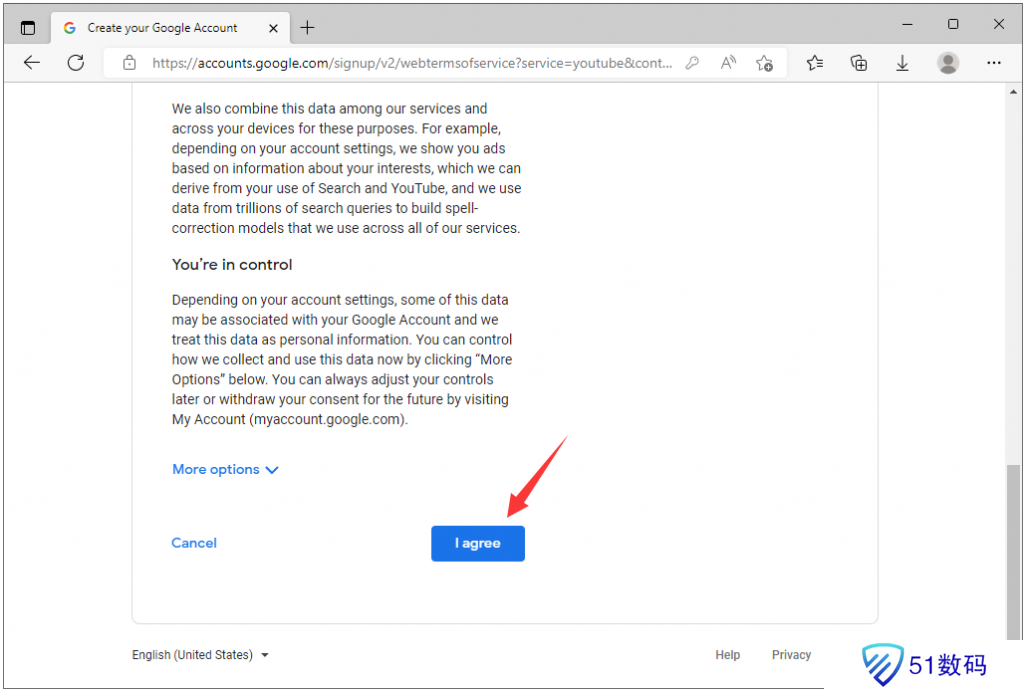Select the Create your Google Account tab

162,28
